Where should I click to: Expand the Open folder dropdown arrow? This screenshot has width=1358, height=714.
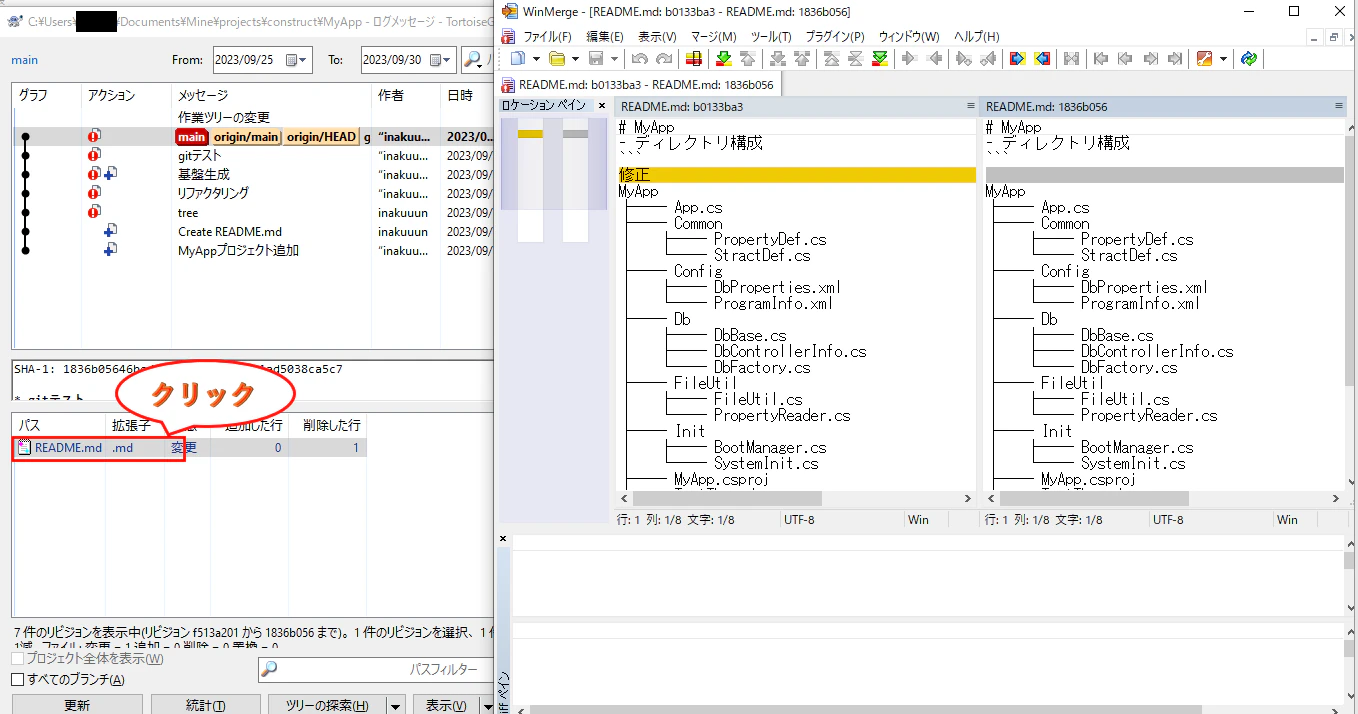tap(575, 59)
